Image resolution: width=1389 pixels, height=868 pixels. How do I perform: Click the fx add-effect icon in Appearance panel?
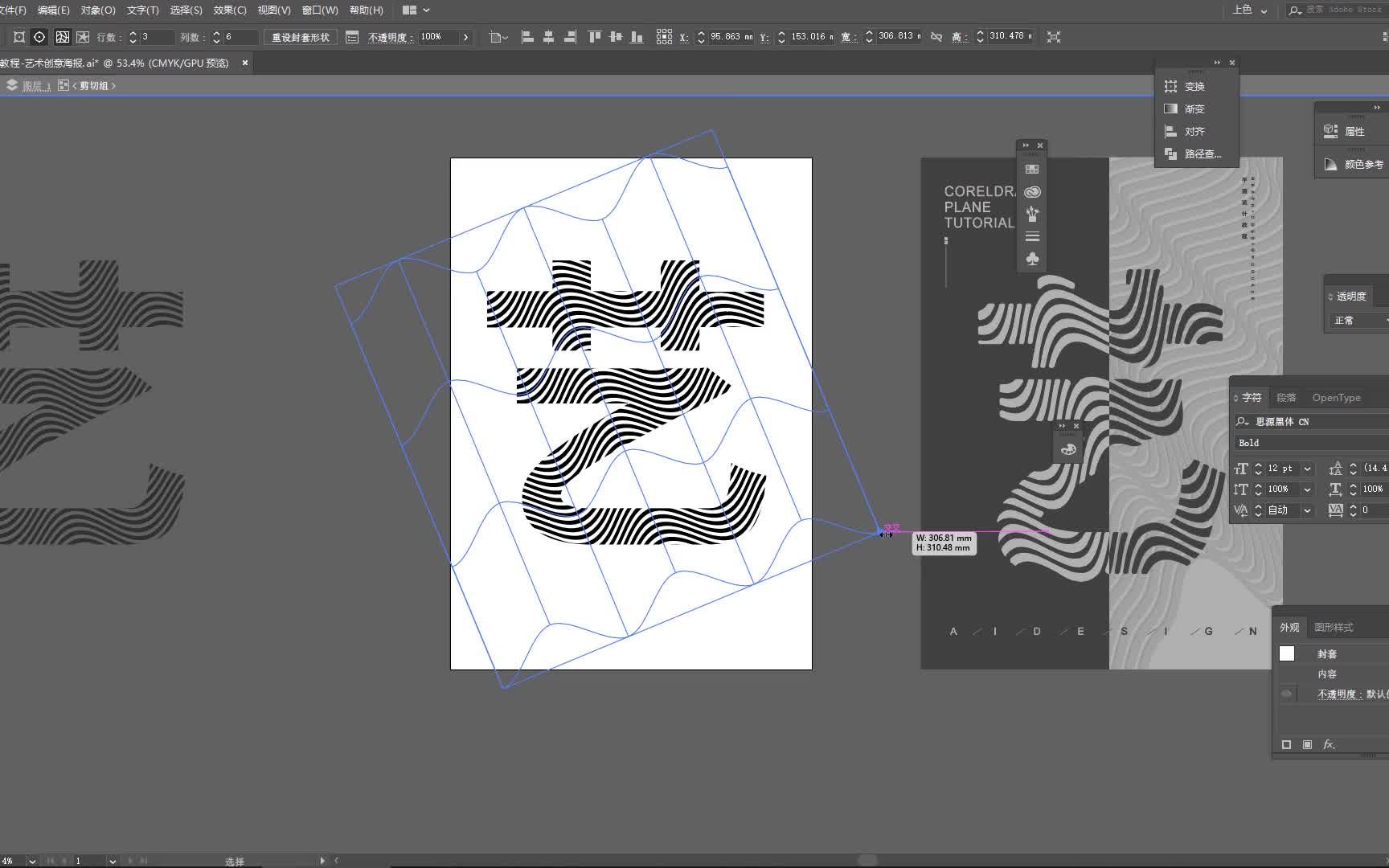click(x=1329, y=744)
